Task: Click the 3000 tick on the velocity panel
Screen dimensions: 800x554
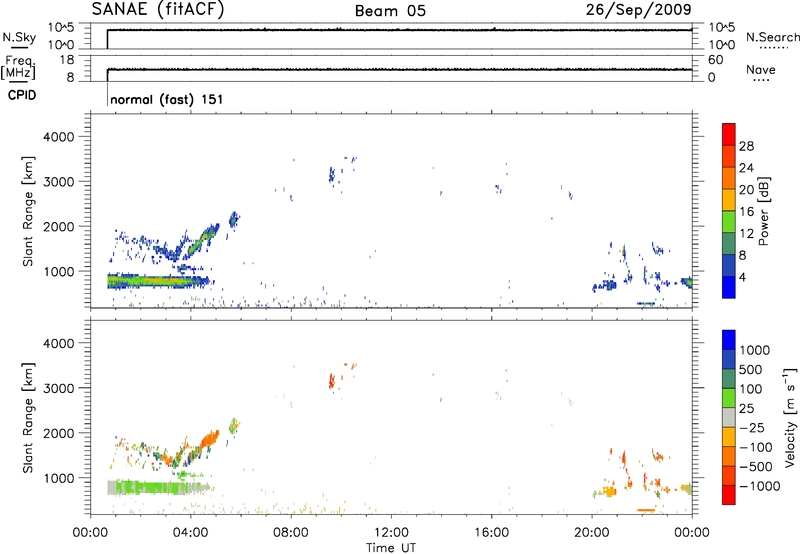Action: pyautogui.click(x=59, y=388)
